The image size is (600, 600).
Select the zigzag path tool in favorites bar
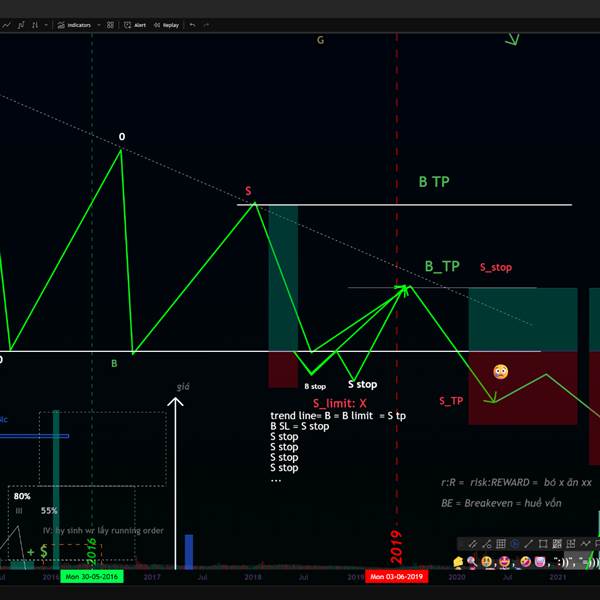pos(585,544)
